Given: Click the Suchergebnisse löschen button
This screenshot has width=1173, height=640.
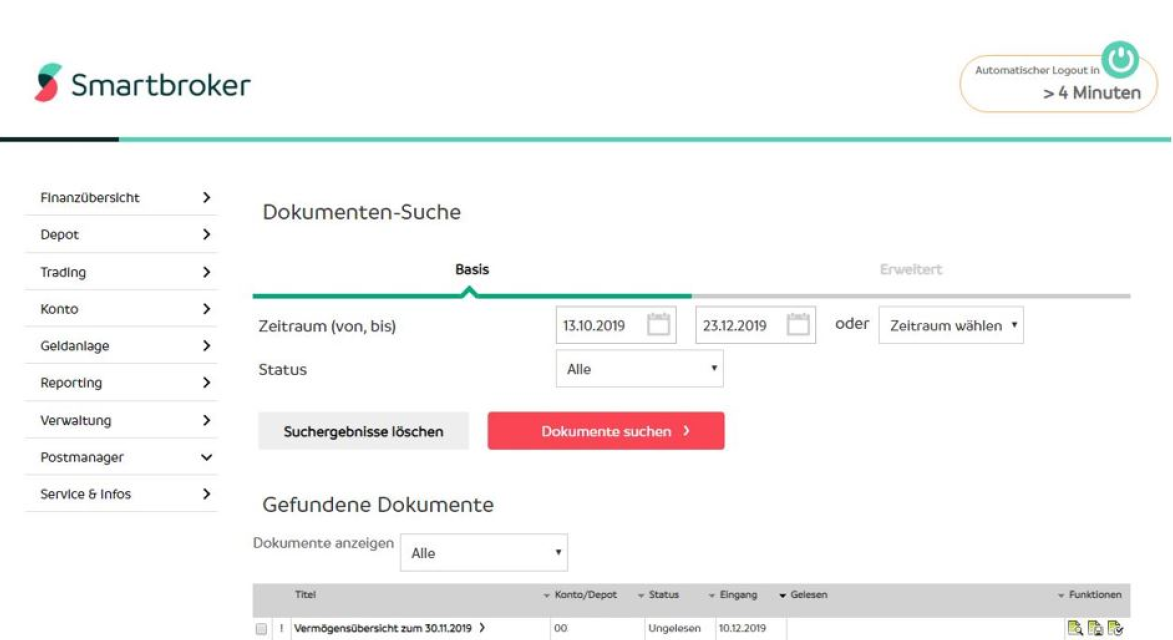Looking at the screenshot, I should 364,431.
